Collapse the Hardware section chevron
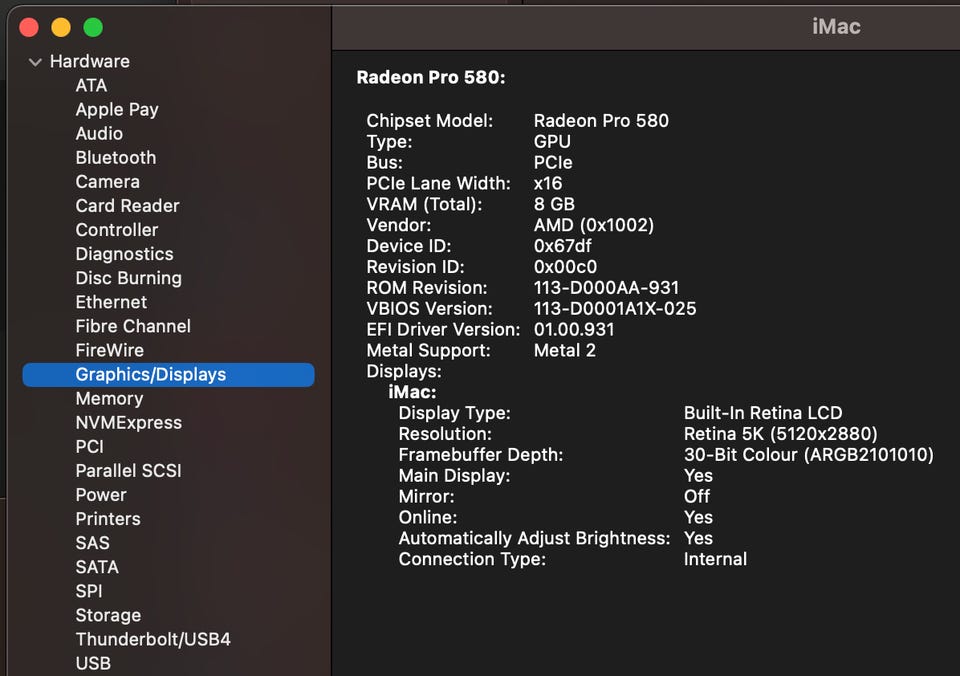The image size is (960, 676). (35, 62)
